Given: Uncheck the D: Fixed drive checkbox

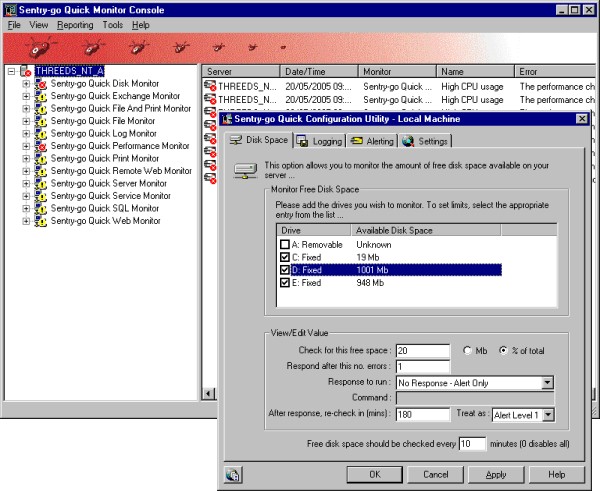Looking at the screenshot, I should [285, 270].
